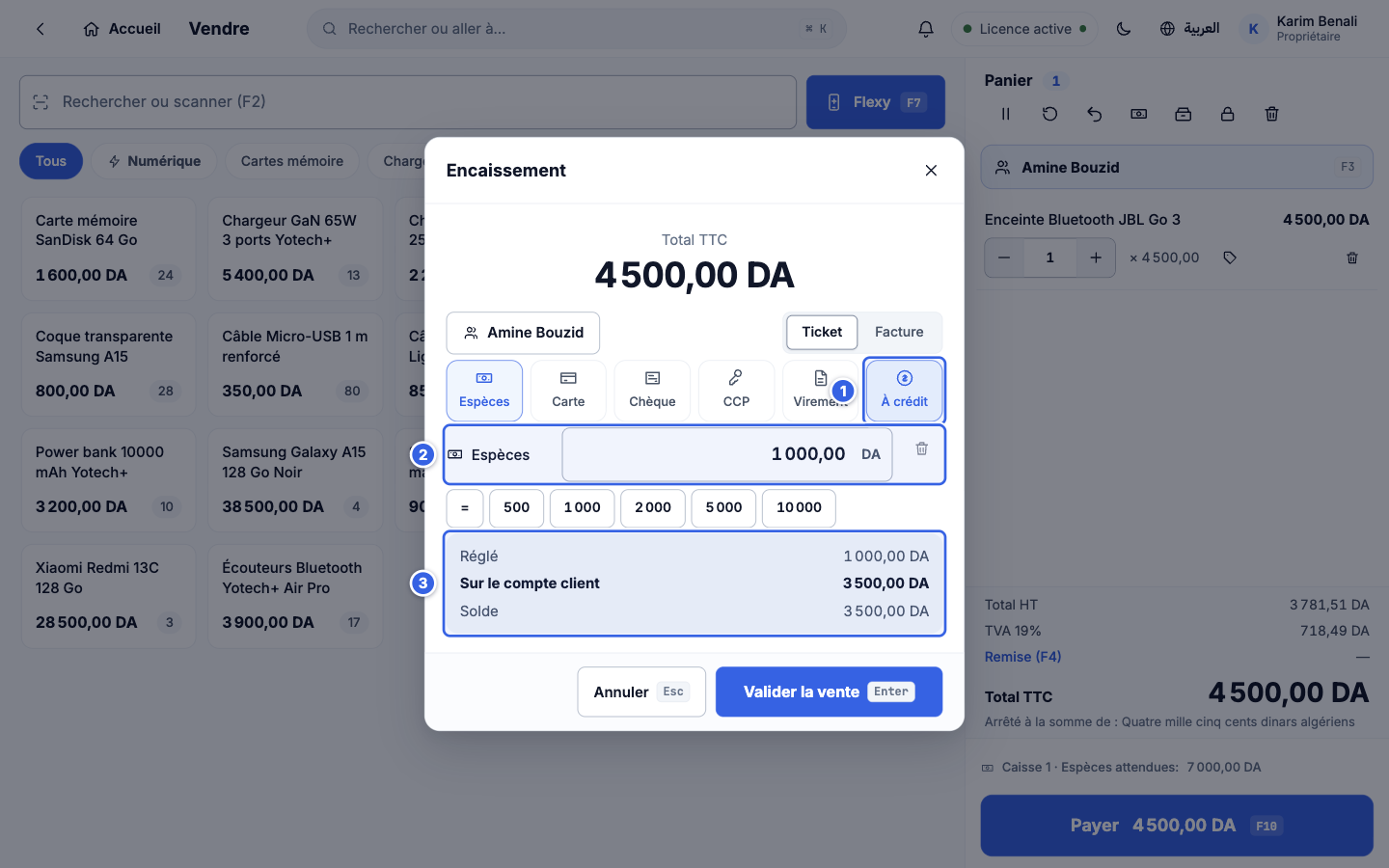Image resolution: width=1389 pixels, height=868 pixels.
Task: Add 10 000 quick amount
Action: point(799,507)
